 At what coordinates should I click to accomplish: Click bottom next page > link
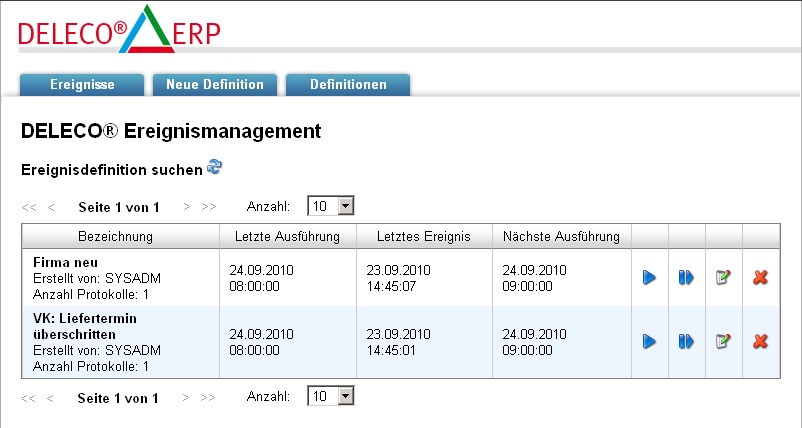[186, 398]
